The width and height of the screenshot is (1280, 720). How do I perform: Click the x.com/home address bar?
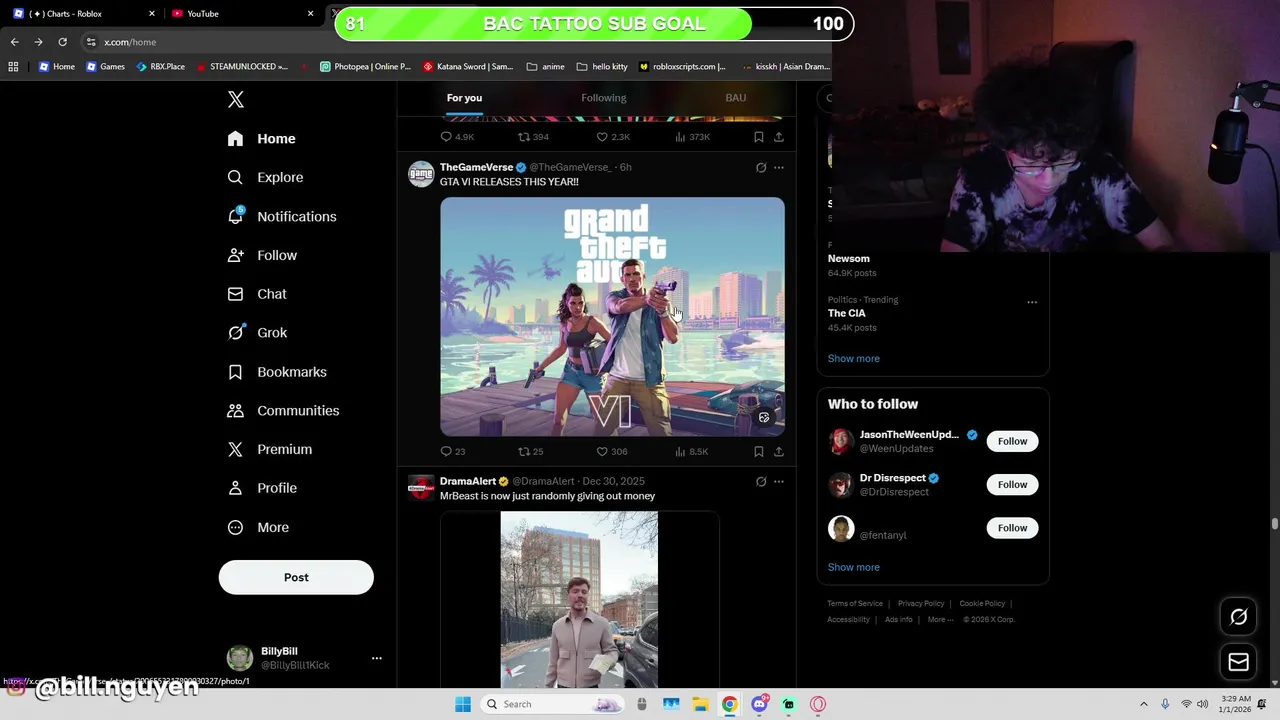tap(130, 42)
